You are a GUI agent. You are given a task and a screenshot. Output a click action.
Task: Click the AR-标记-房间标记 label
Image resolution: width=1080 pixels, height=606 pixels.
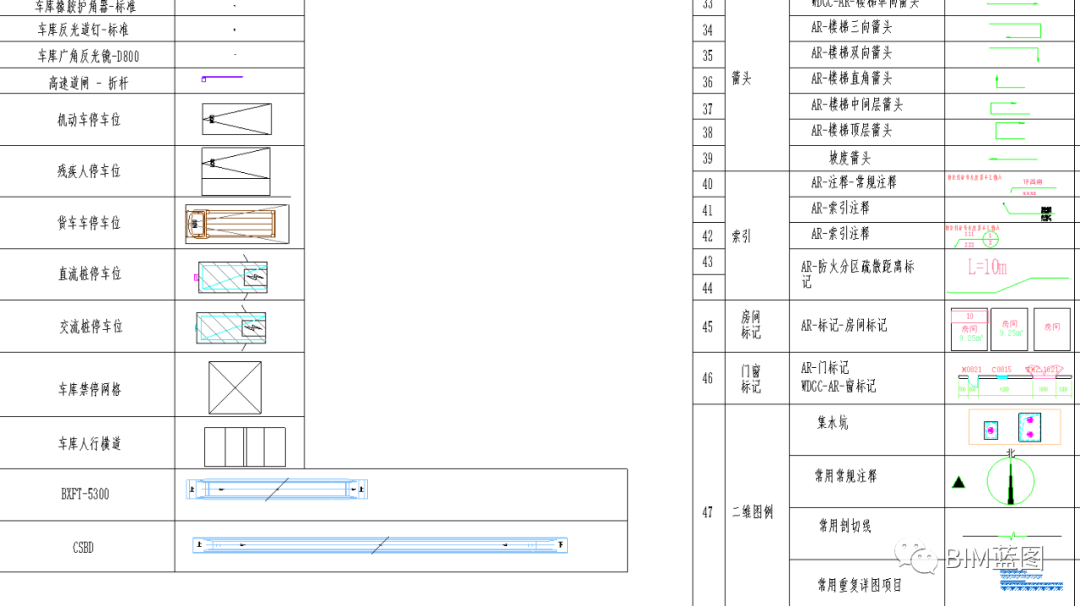pyautogui.click(x=844, y=325)
